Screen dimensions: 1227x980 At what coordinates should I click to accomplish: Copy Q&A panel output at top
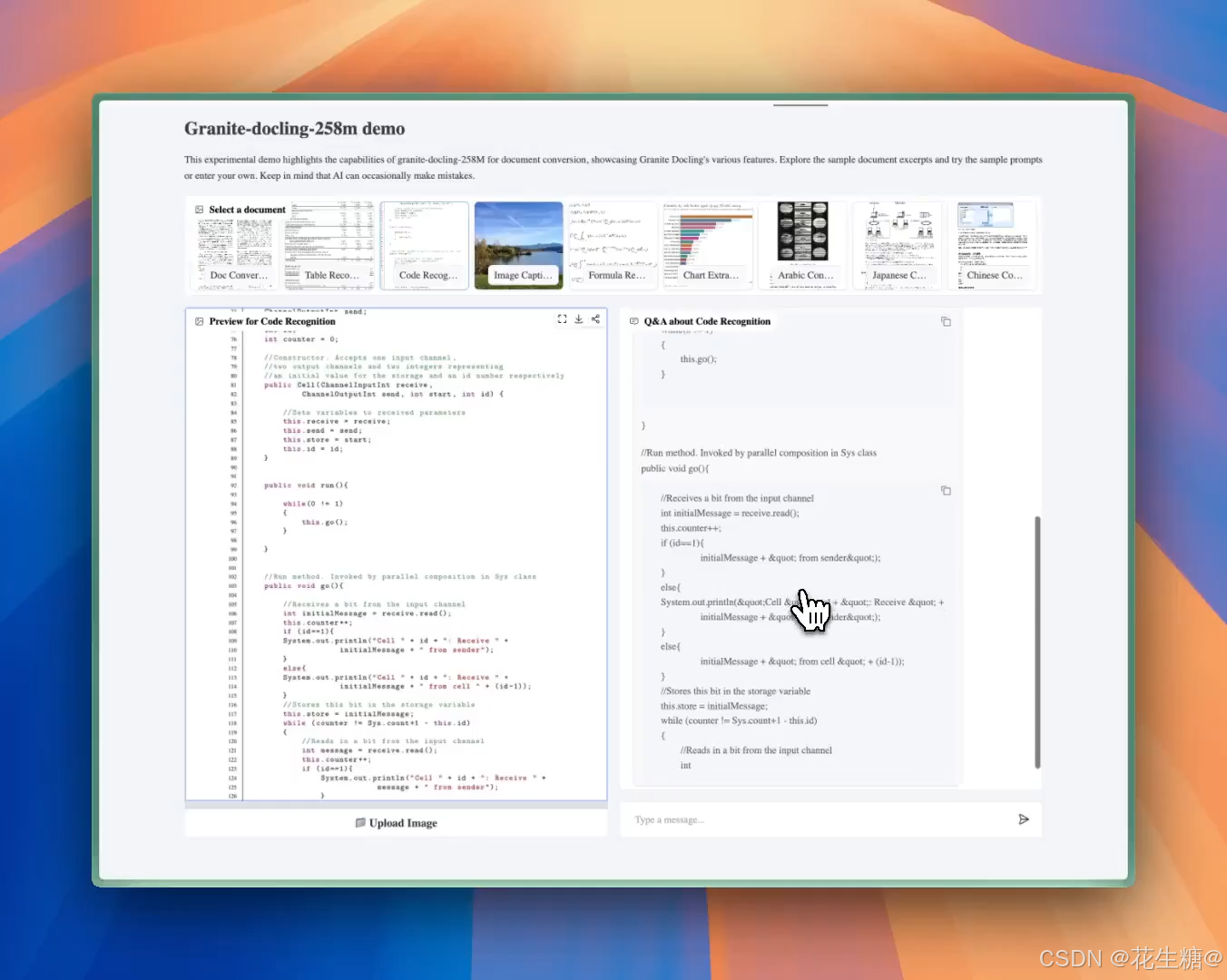pos(946,321)
